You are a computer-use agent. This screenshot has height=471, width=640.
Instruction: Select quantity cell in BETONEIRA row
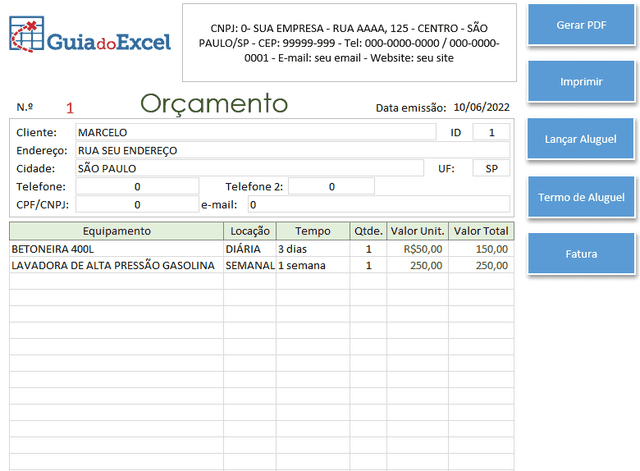[368, 249]
